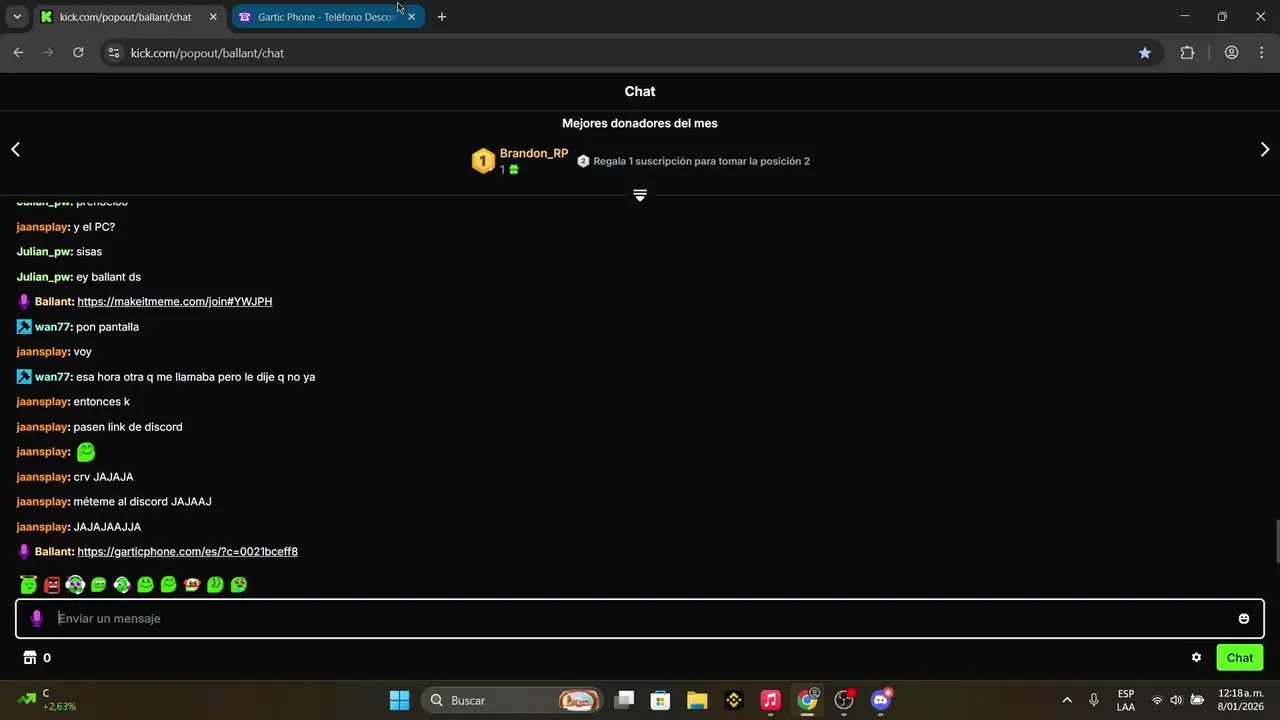Click the gold rank 1 badge of Brandon_RP
Image resolution: width=1280 pixels, height=720 pixels.
pos(483,161)
